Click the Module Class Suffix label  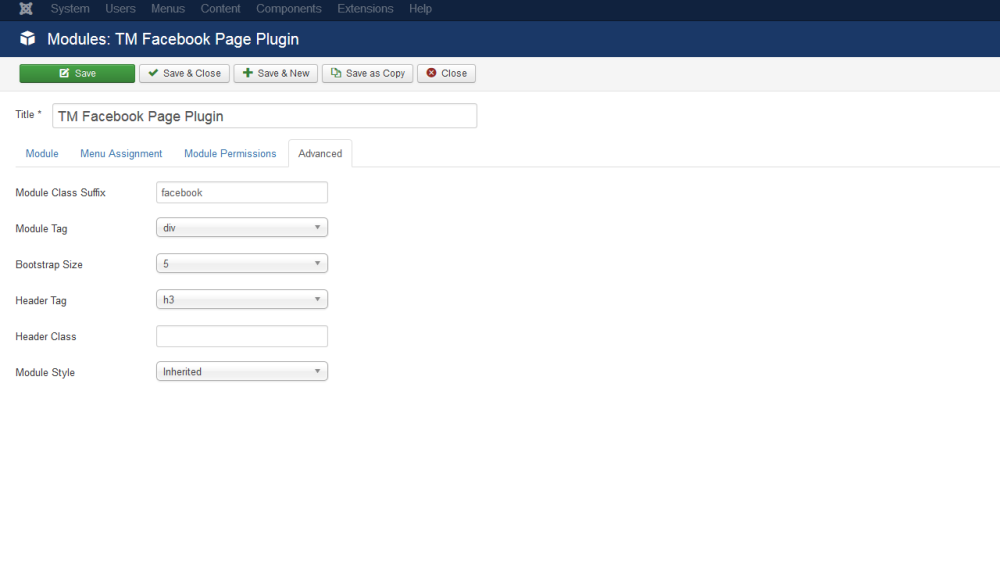pyautogui.click(x=61, y=193)
